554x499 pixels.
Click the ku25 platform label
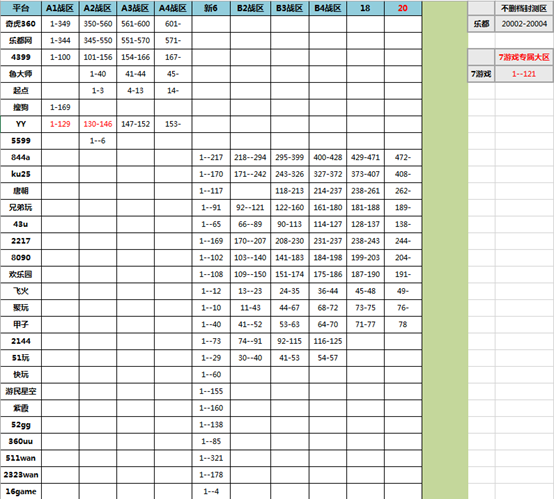tap(21, 174)
